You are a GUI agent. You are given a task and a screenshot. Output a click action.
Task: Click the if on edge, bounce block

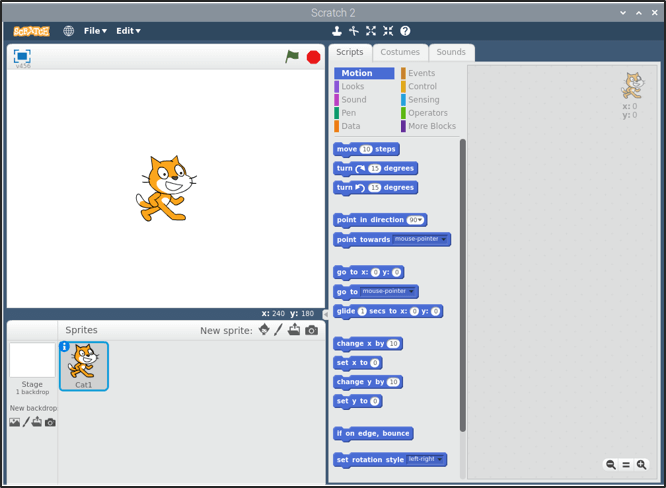(x=373, y=433)
